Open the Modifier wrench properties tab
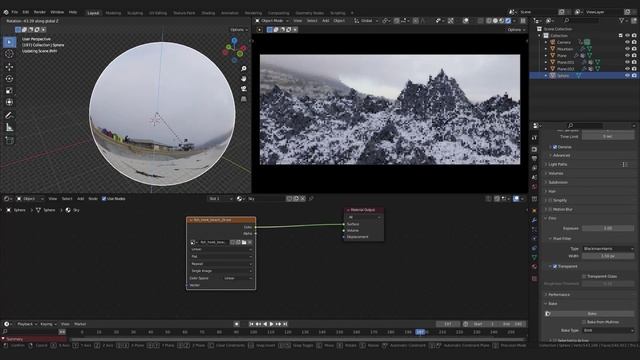 [534, 220]
